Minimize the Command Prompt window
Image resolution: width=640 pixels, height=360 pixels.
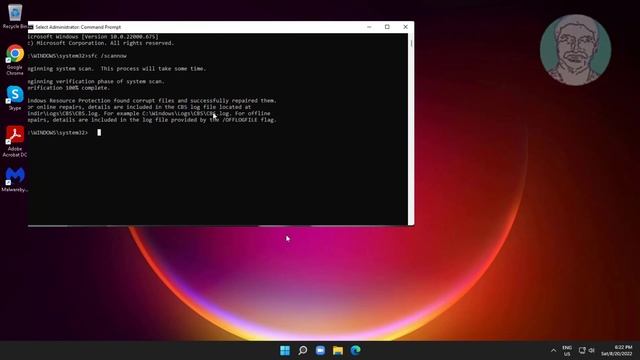tap(369, 27)
